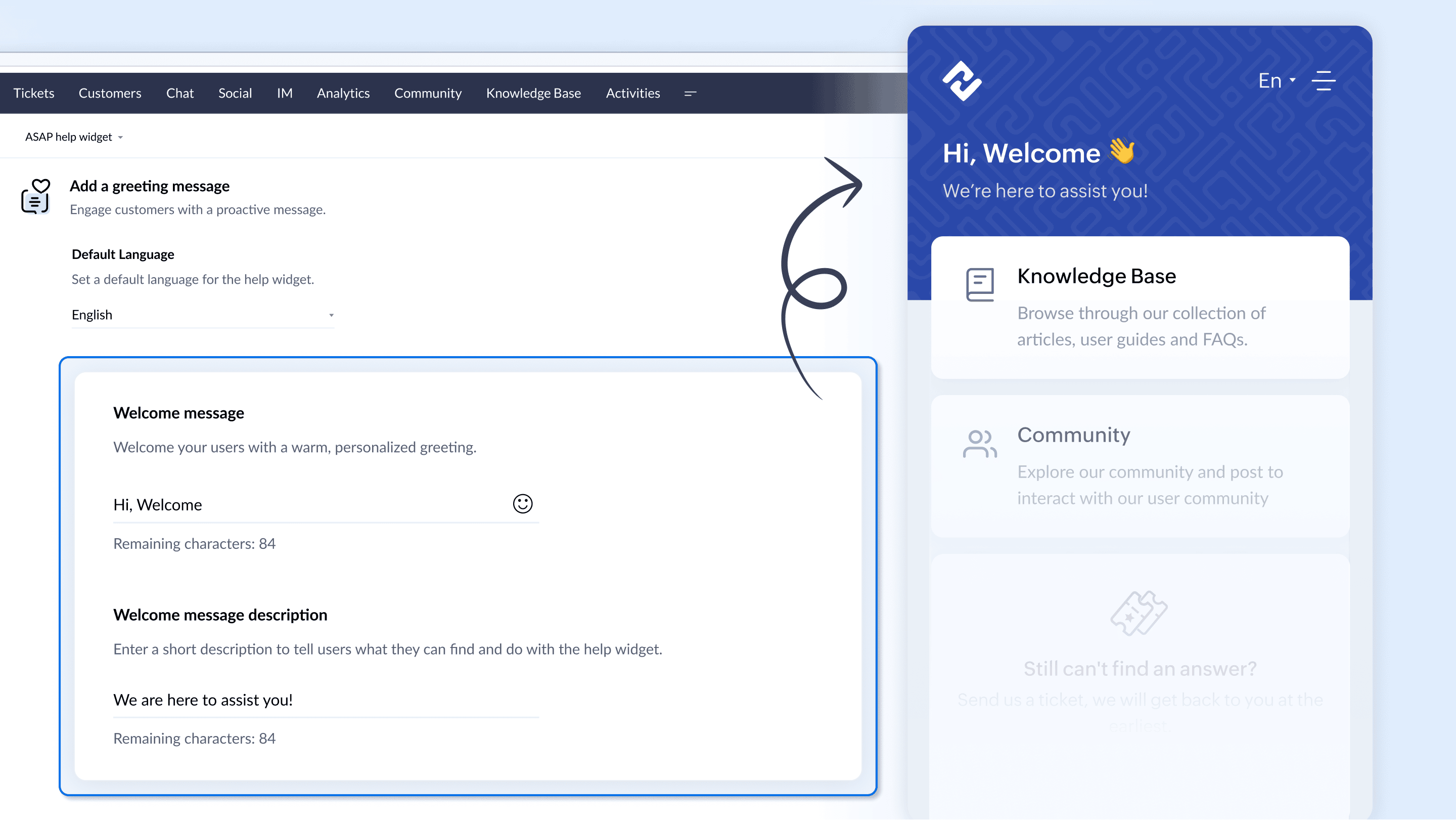
Task: Open the more tabs overflow icon
Action: (x=690, y=93)
